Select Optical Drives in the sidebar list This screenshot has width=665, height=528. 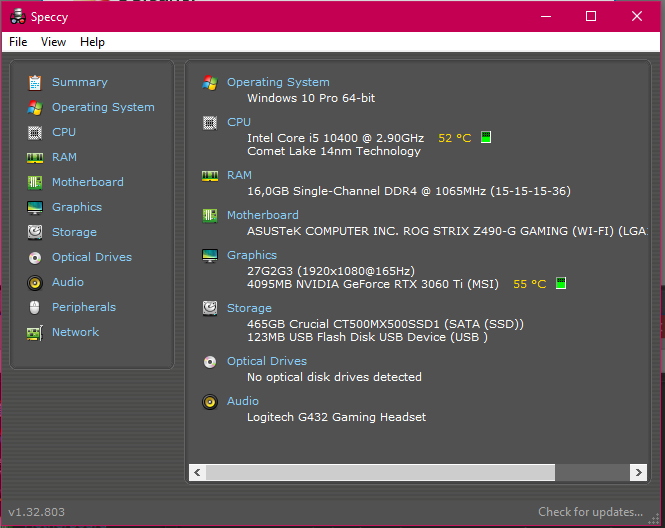coord(92,257)
